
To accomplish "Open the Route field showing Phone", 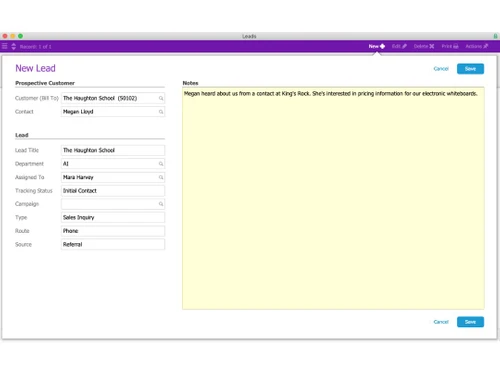I will click(x=113, y=231).
